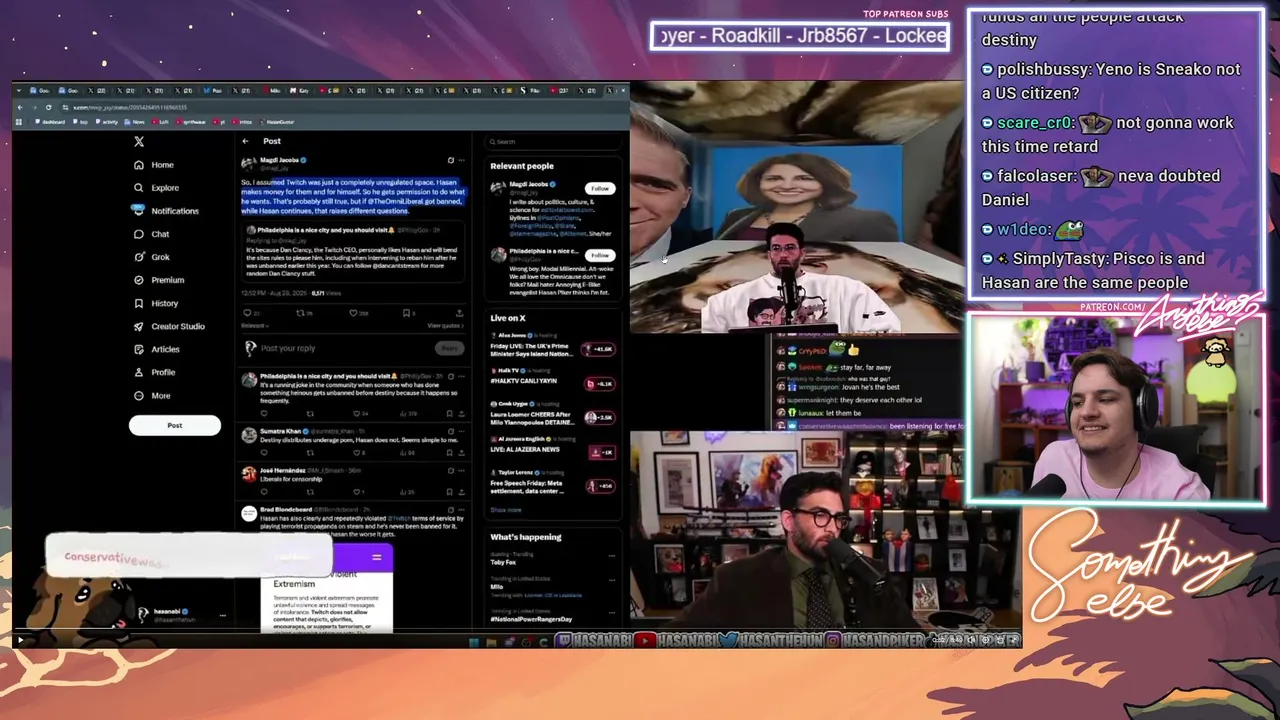Screen dimensions: 1280x720
Task: Open the HasanGuzor bookmark
Action: pyautogui.click(x=277, y=122)
